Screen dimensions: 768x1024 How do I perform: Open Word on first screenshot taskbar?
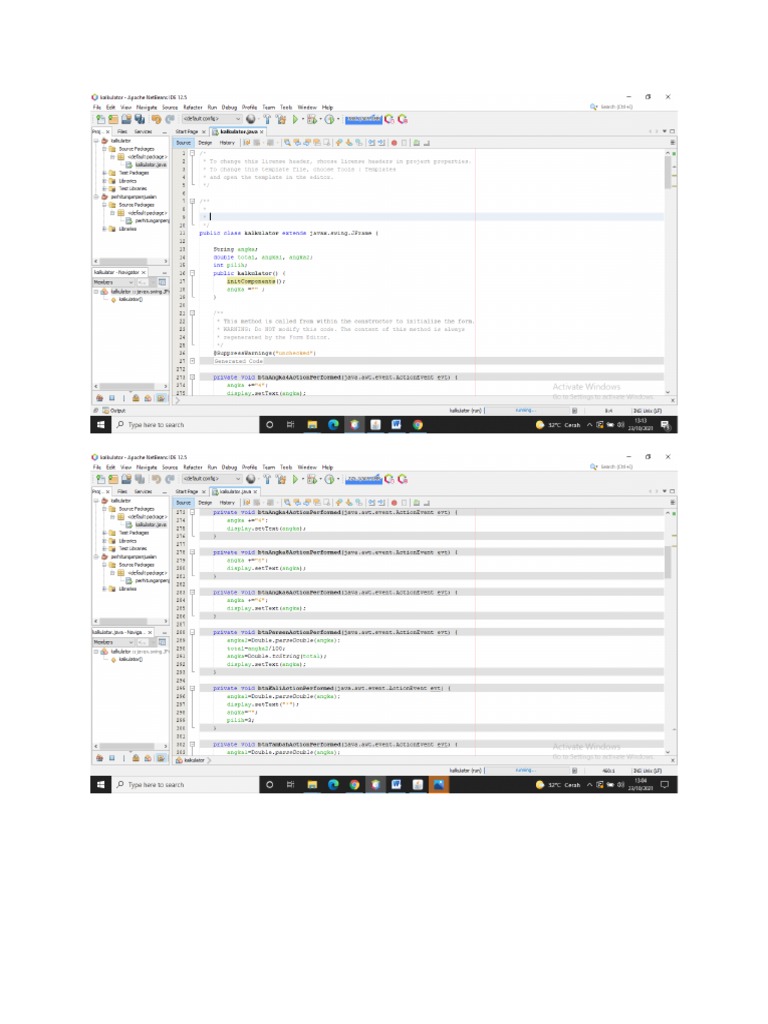(x=396, y=424)
